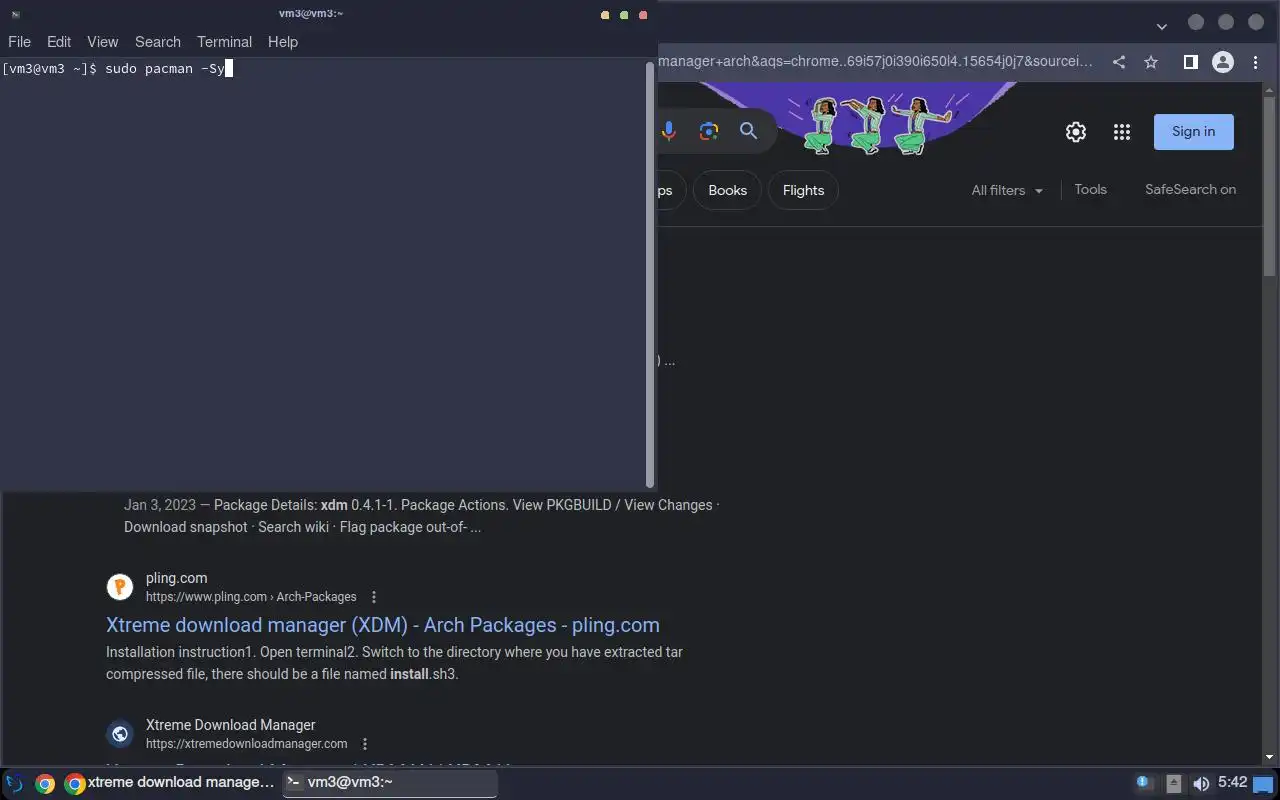The width and height of the screenshot is (1280, 800).
Task: Click the show desktop icon
Action: click(1264, 784)
